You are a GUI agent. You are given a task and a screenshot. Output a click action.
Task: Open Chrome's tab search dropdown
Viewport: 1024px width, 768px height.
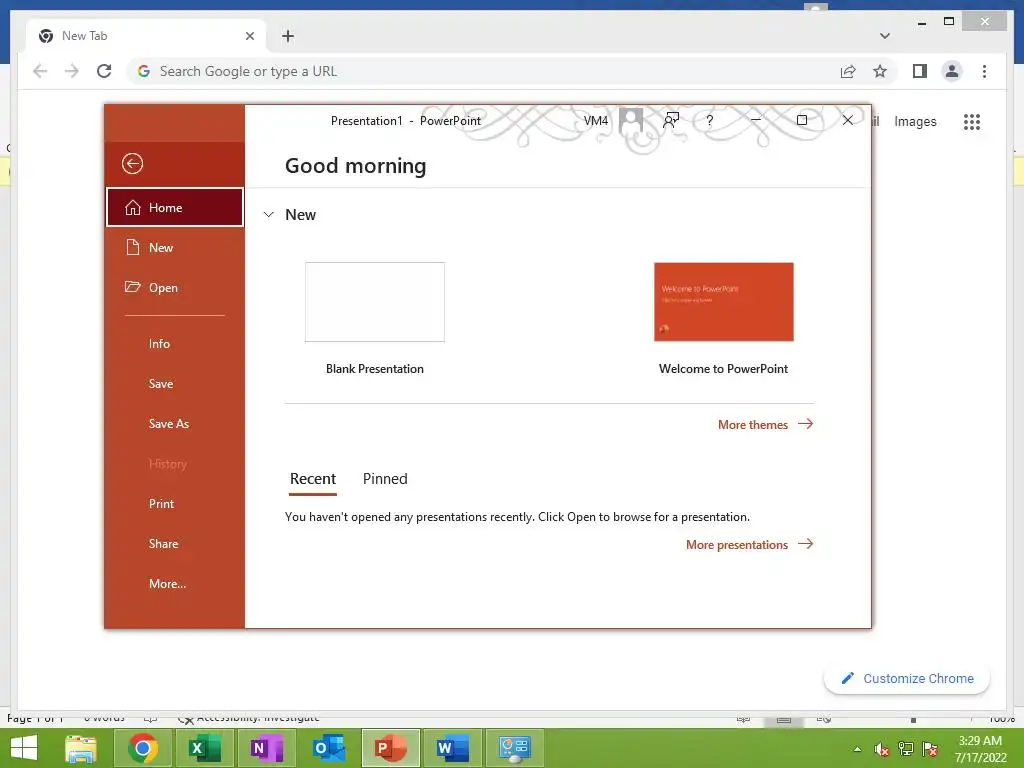pos(885,36)
